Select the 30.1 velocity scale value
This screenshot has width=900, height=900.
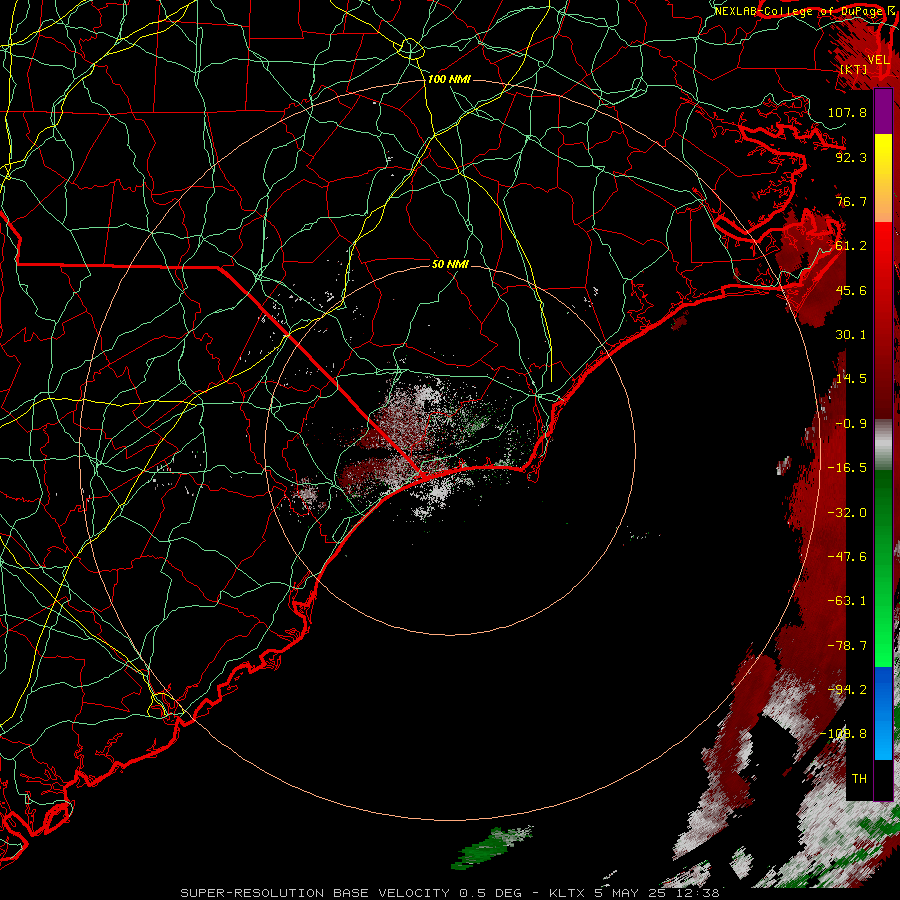coord(851,335)
